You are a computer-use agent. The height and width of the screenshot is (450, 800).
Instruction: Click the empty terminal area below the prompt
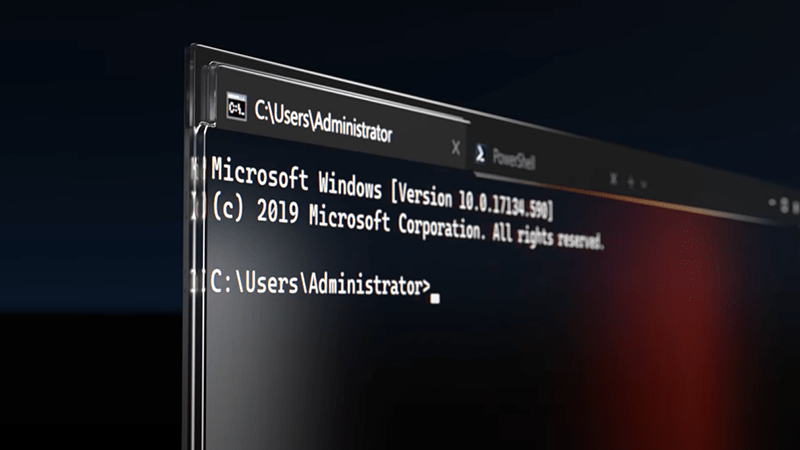tap(408, 378)
